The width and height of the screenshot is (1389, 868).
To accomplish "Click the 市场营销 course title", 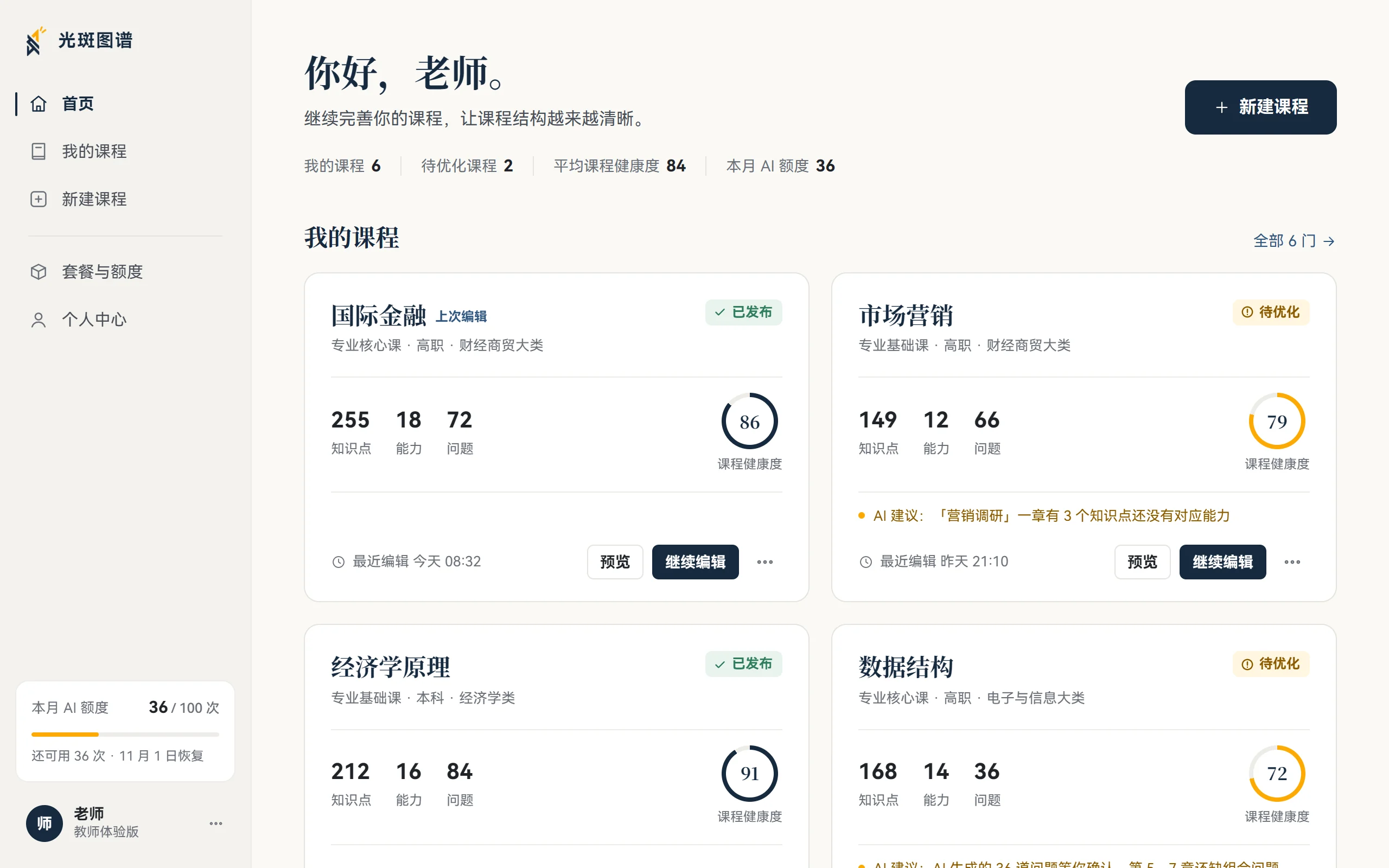I will [x=906, y=316].
